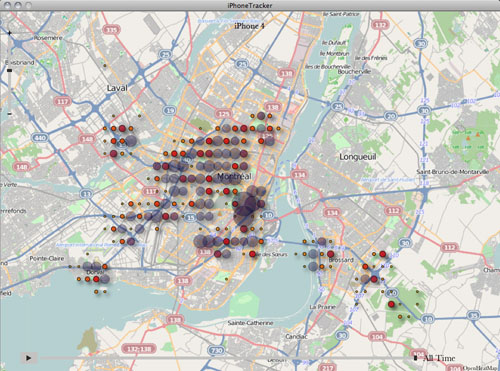Click the timeline slider handle near All Time
Image resolution: width=500 pixels, height=371 pixels.
415,358
